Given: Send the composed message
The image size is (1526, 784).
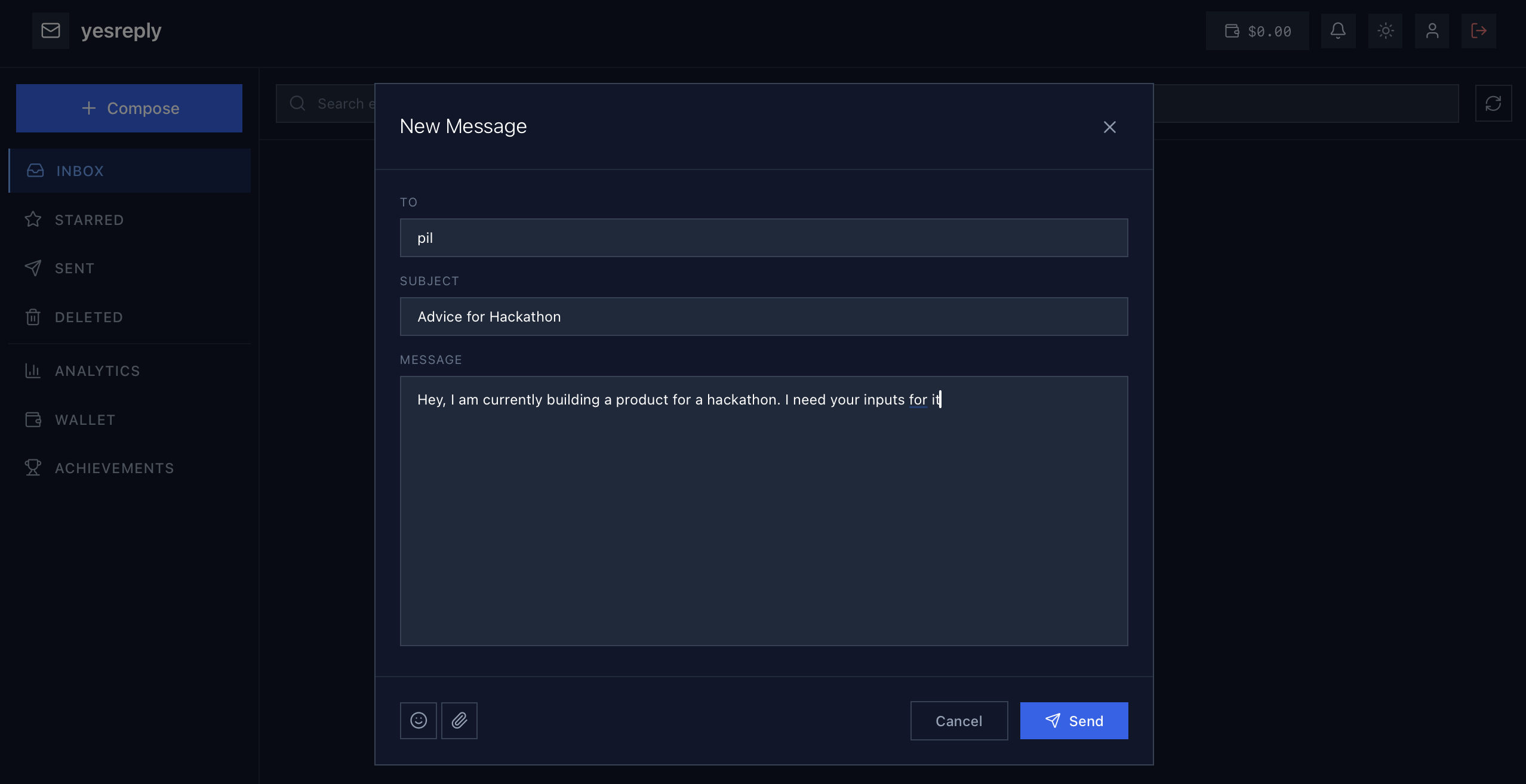Looking at the screenshot, I should [x=1073, y=721].
